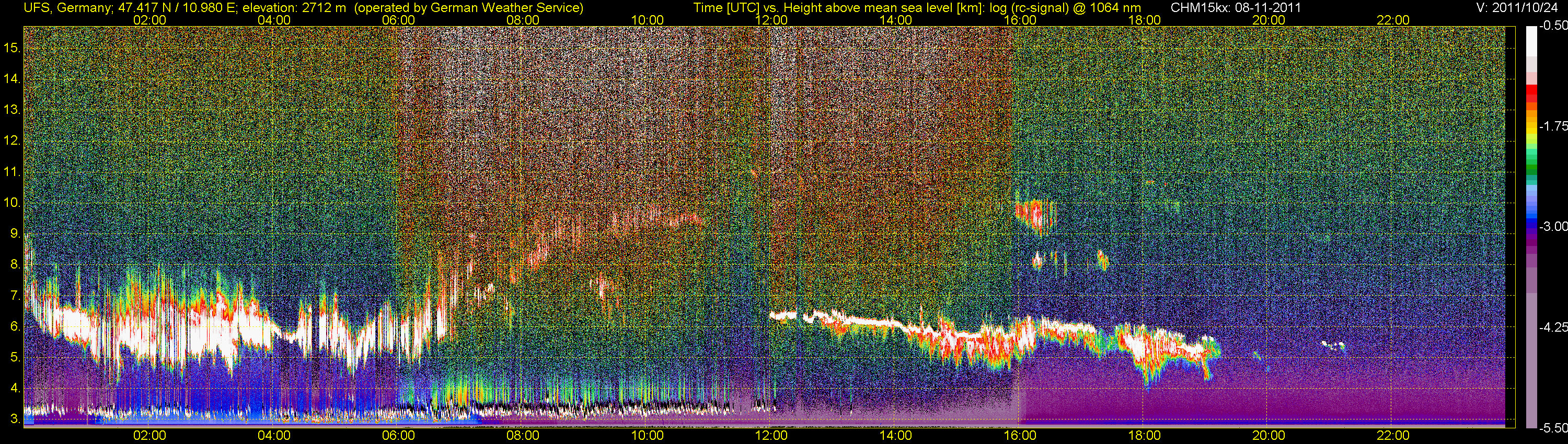
Task: Click the height axis '6.' km label
Action: 15,326
